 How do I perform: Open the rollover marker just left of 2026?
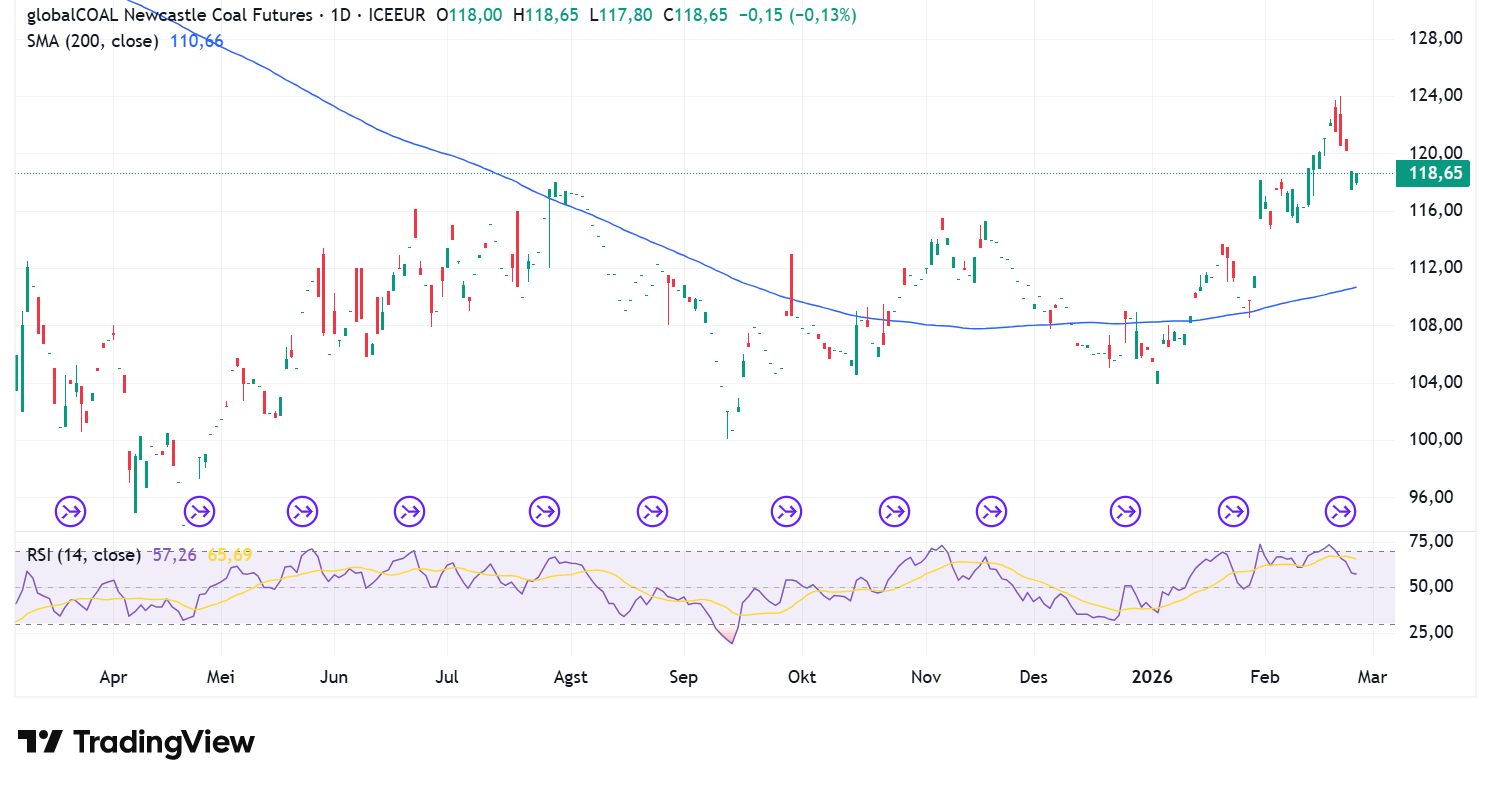pos(1125,512)
